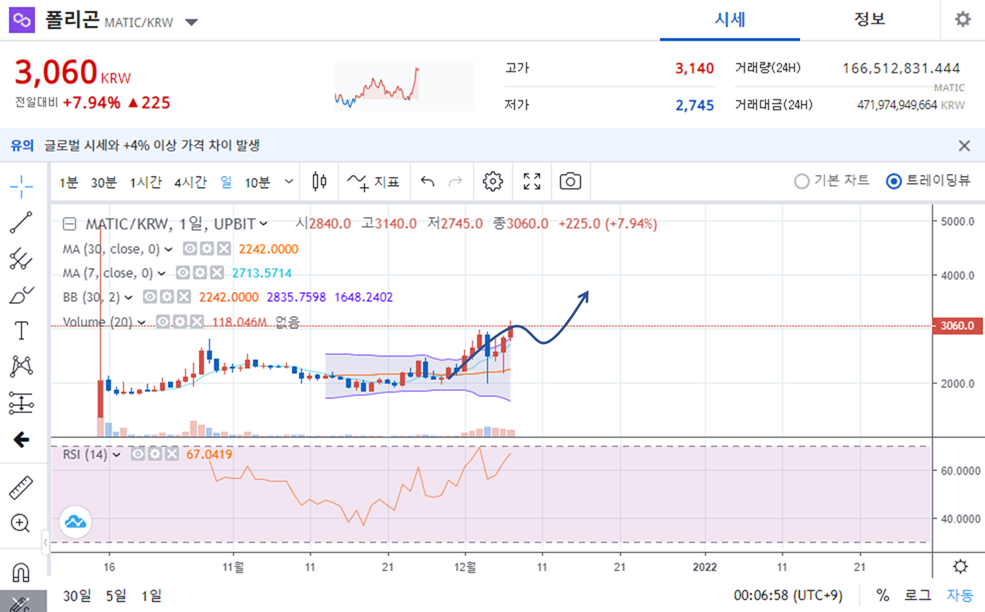Image resolution: width=985 pixels, height=612 pixels.
Task: Open MA 7 indicator settings
Action: pos(200,273)
